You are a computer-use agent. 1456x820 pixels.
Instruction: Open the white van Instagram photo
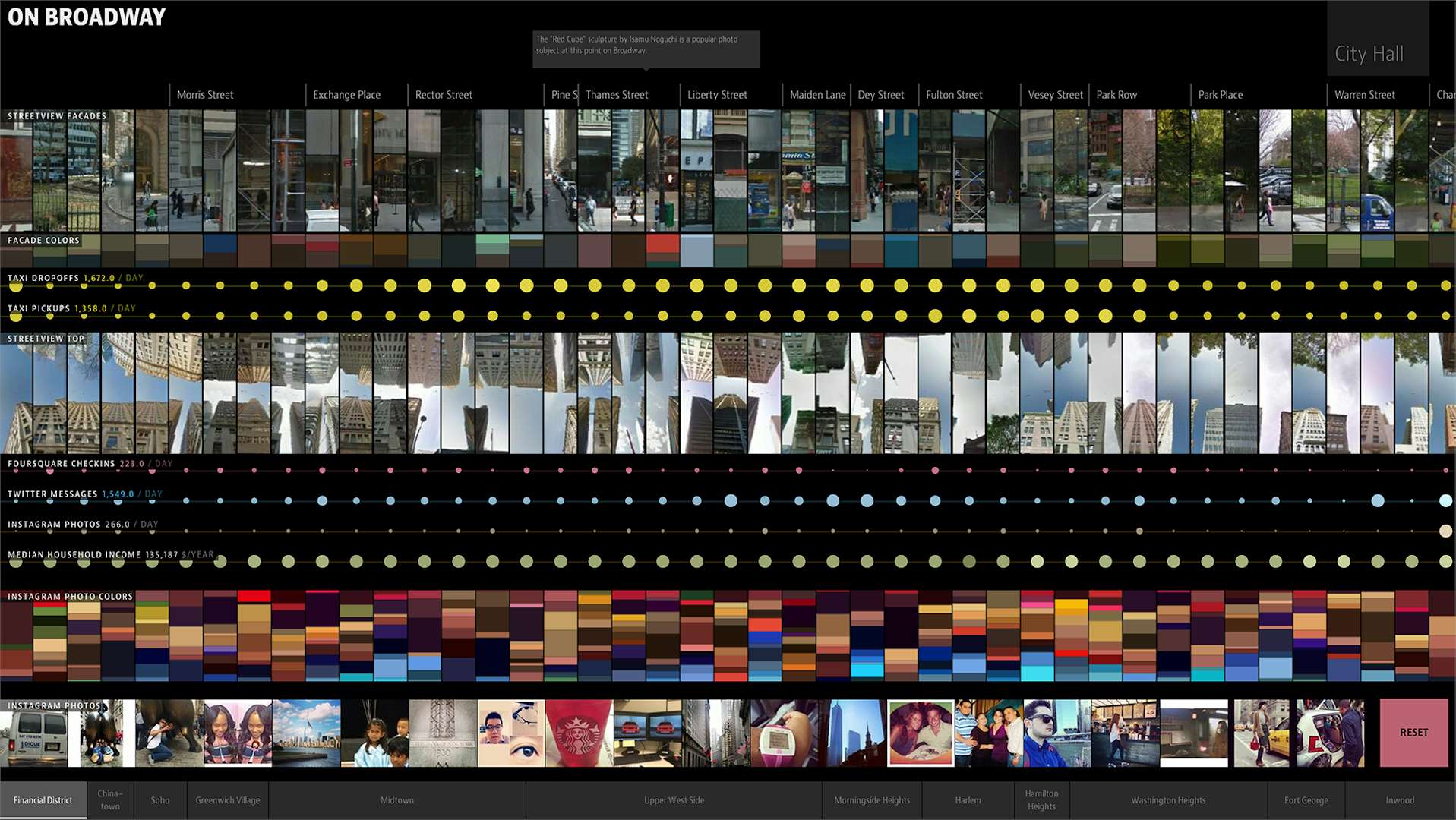tap(34, 735)
